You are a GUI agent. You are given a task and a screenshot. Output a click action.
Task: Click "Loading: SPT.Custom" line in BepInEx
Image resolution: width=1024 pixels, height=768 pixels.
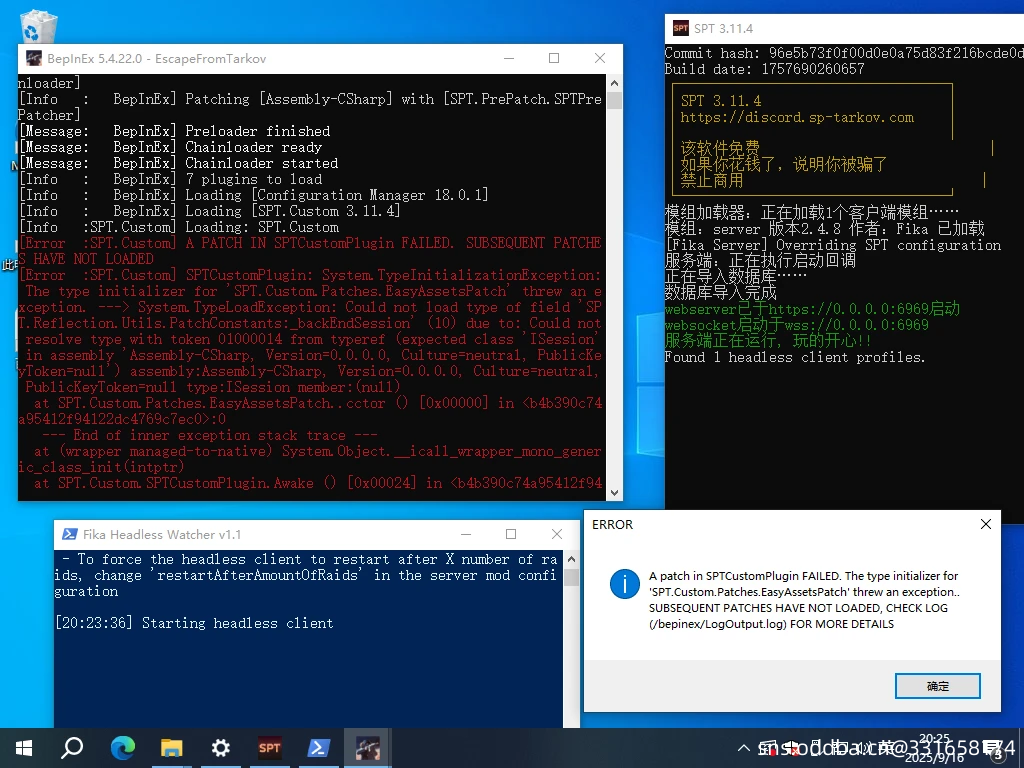tap(178, 227)
